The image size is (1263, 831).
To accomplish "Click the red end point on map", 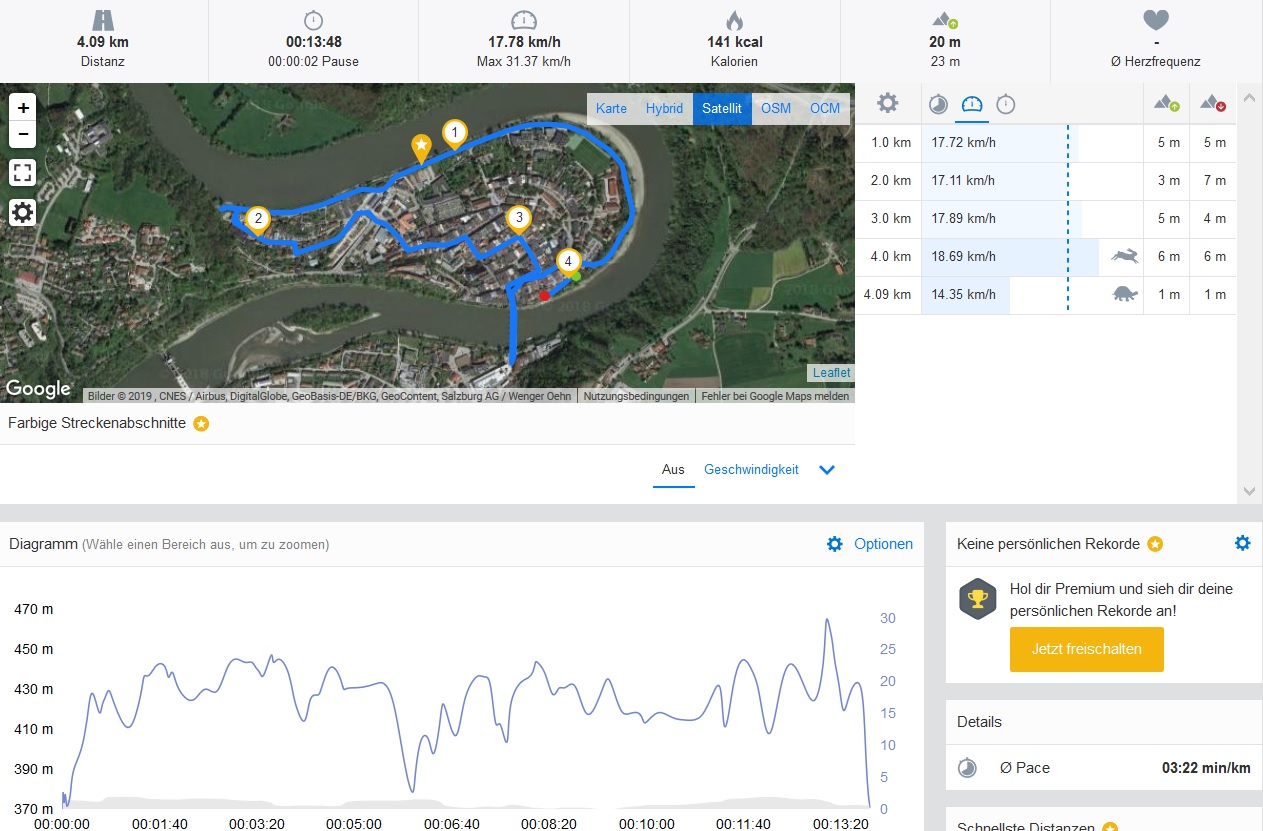I will [544, 295].
